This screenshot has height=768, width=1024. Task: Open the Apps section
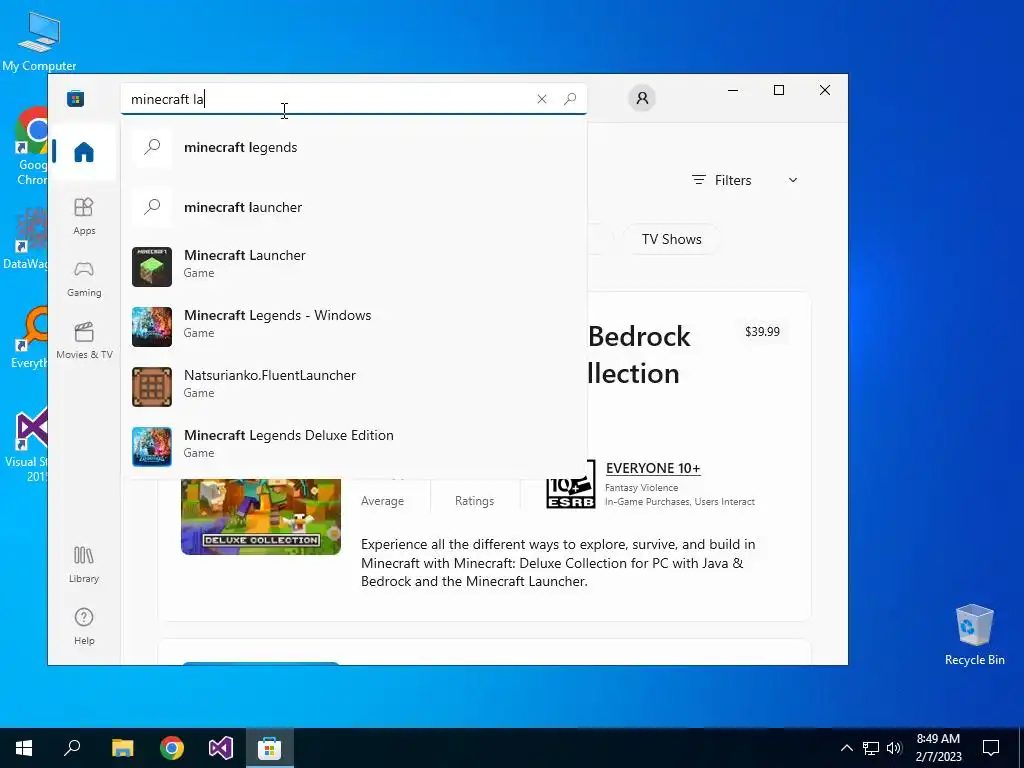coord(84,216)
